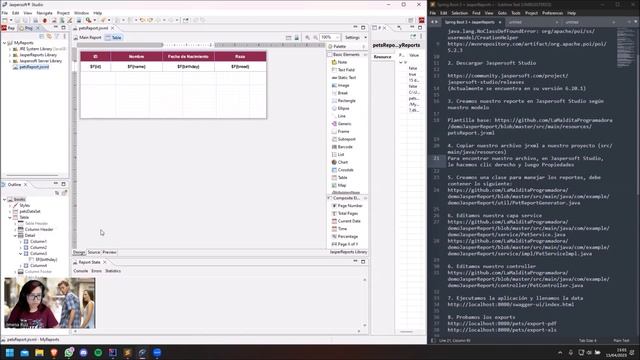640x360 pixels.
Task: Click the zoom out magnifier icon
Action: [x=316, y=38]
